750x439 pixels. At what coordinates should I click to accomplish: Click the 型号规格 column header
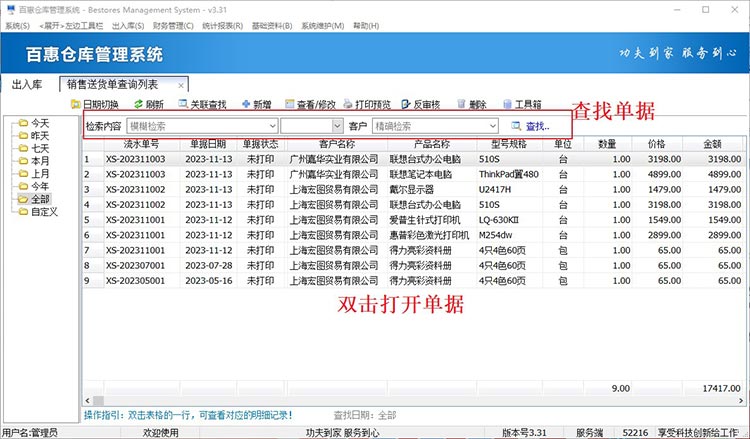click(x=509, y=144)
